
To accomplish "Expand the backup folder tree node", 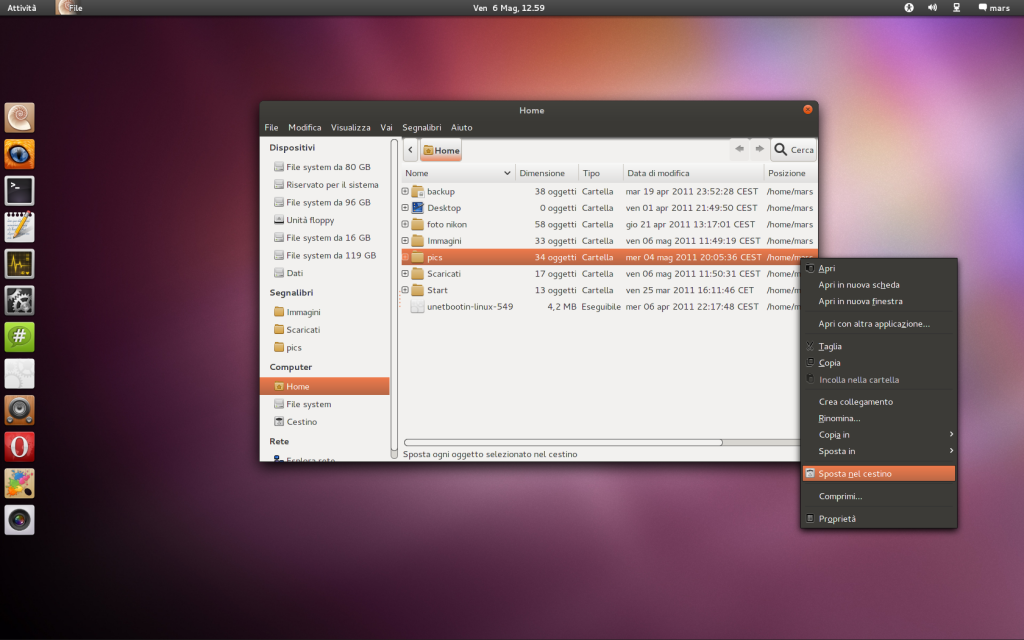I will pos(405,191).
